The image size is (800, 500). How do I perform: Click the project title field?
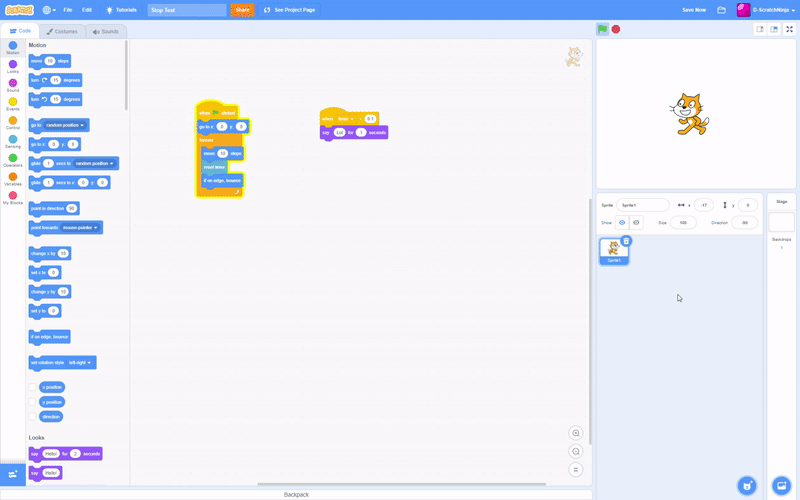(187, 10)
